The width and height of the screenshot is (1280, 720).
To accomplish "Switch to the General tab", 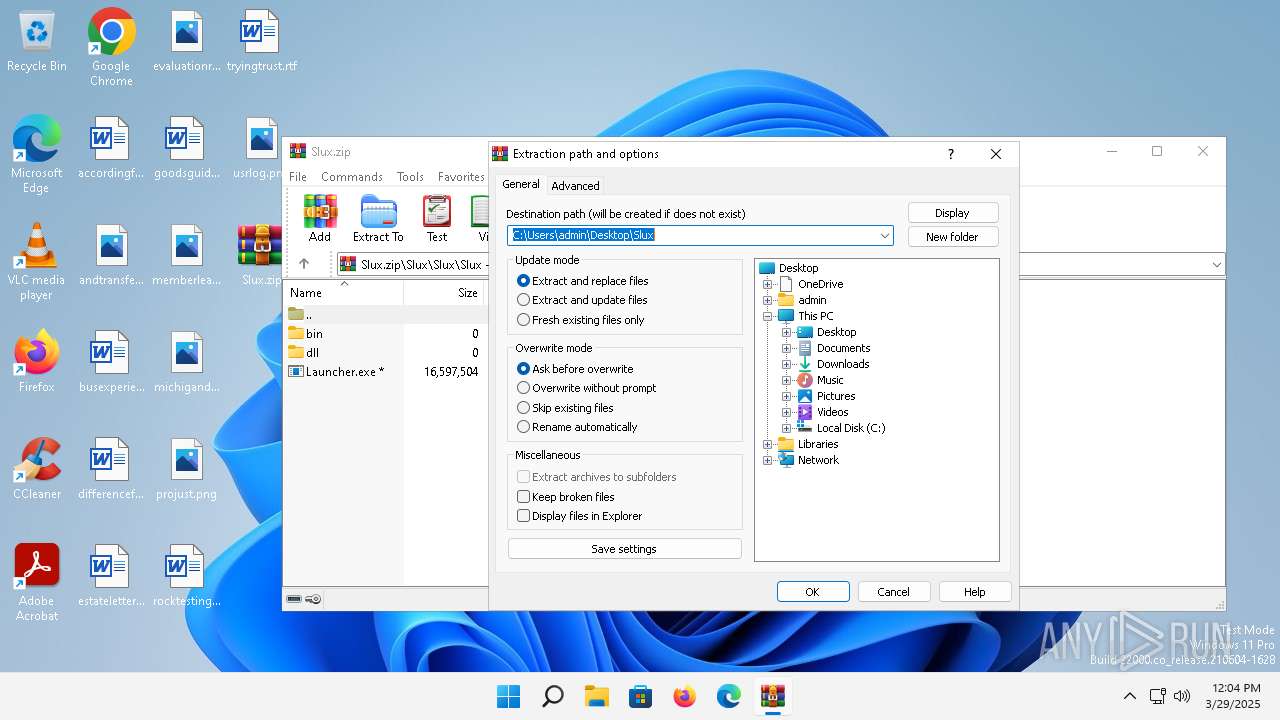I will click(x=521, y=185).
